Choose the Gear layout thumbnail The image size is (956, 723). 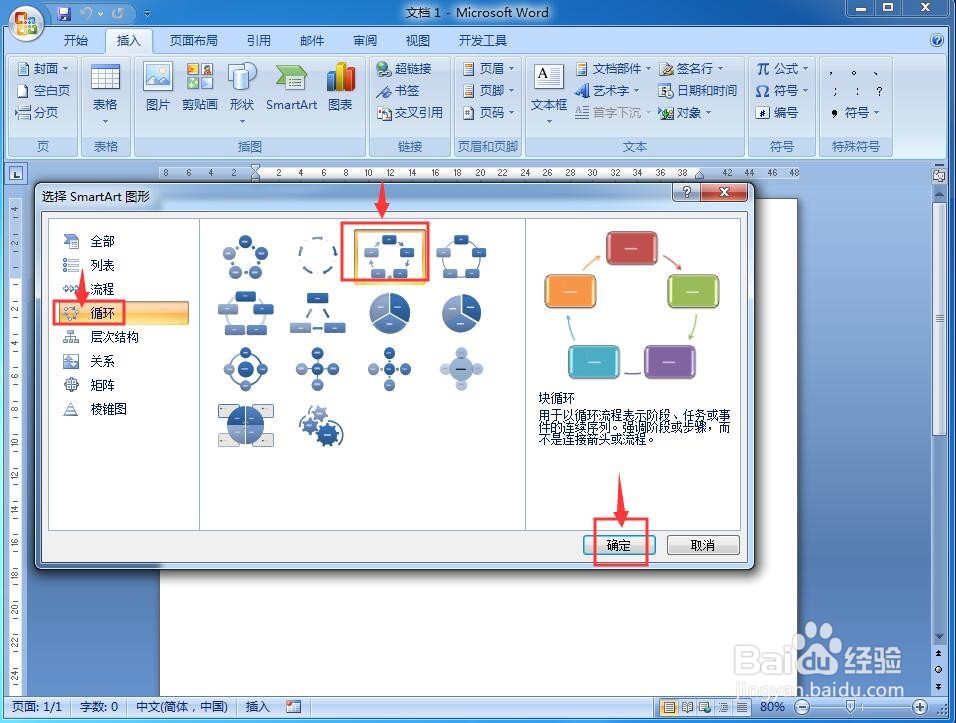(321, 426)
